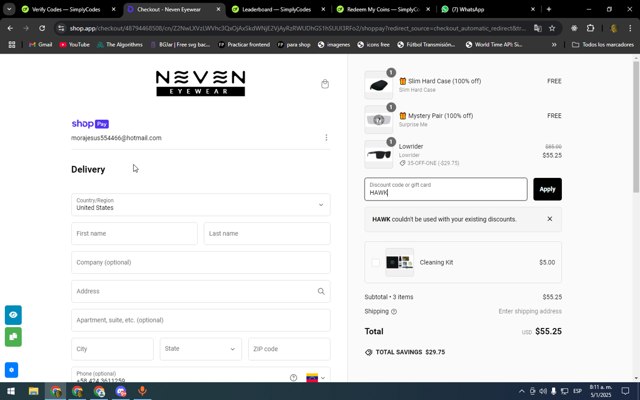The image size is (640, 400).
Task: Open File Explorer from taskbar
Action: click(x=33, y=391)
